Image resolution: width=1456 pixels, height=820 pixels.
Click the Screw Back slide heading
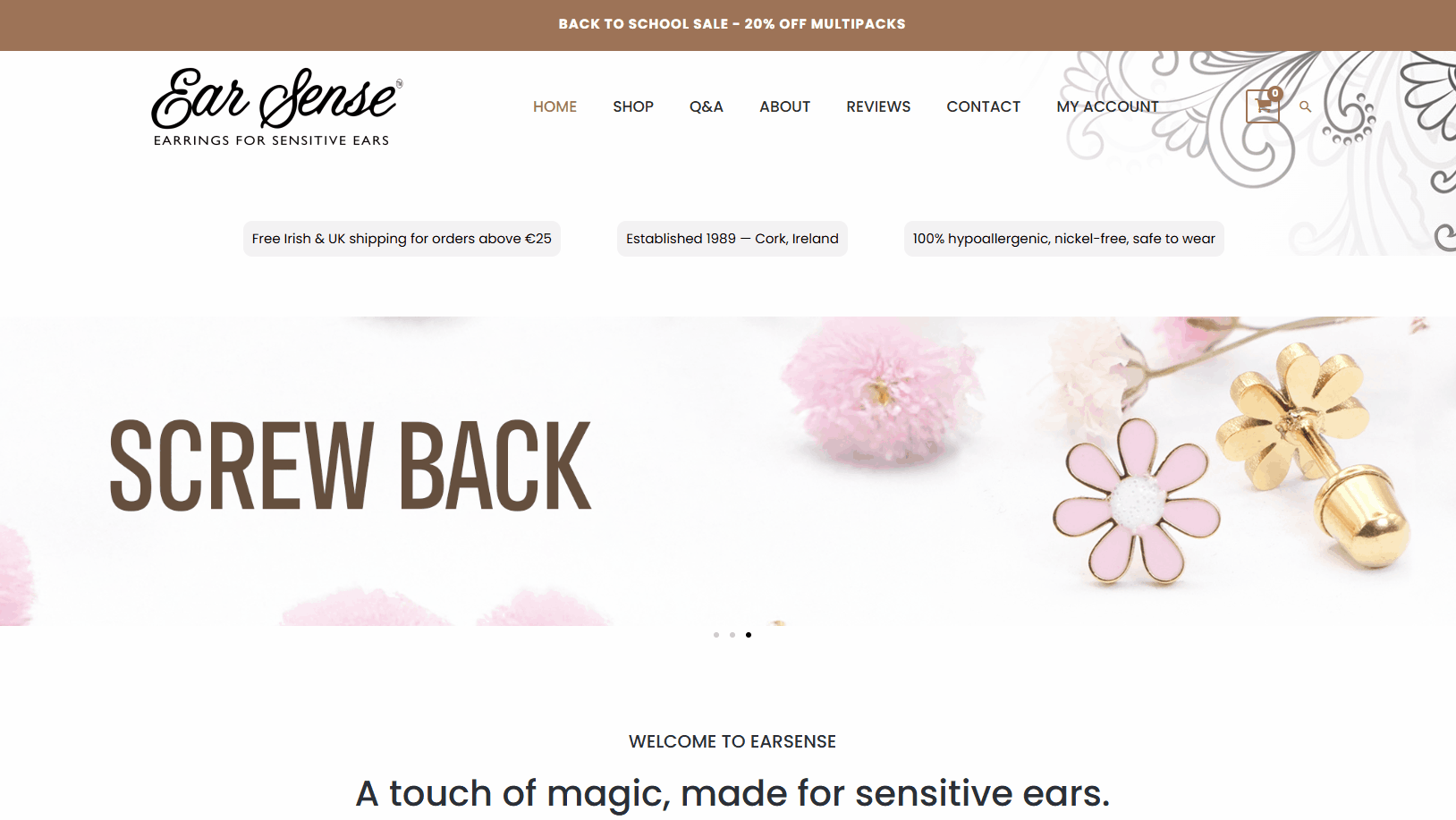click(x=350, y=466)
